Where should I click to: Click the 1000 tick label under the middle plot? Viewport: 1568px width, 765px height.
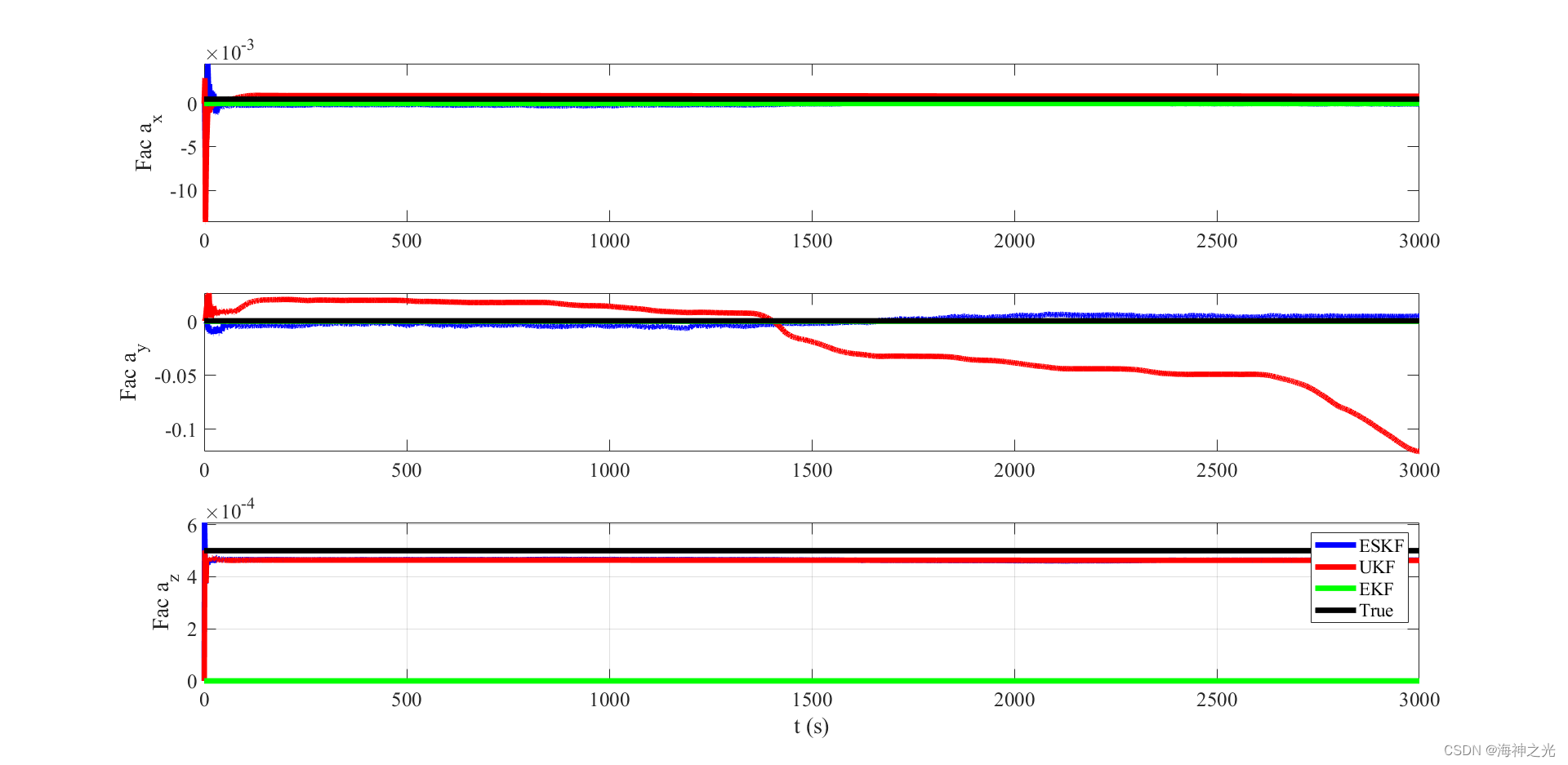609,470
